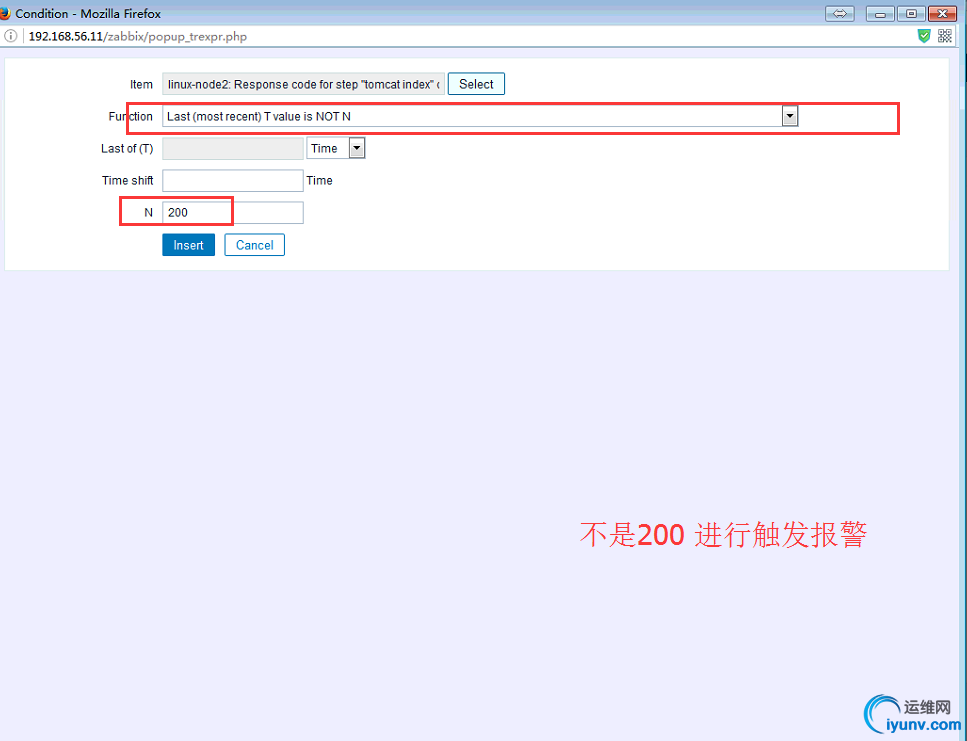
Task: Click the Time text beside Time shift field
Action: pyautogui.click(x=319, y=181)
